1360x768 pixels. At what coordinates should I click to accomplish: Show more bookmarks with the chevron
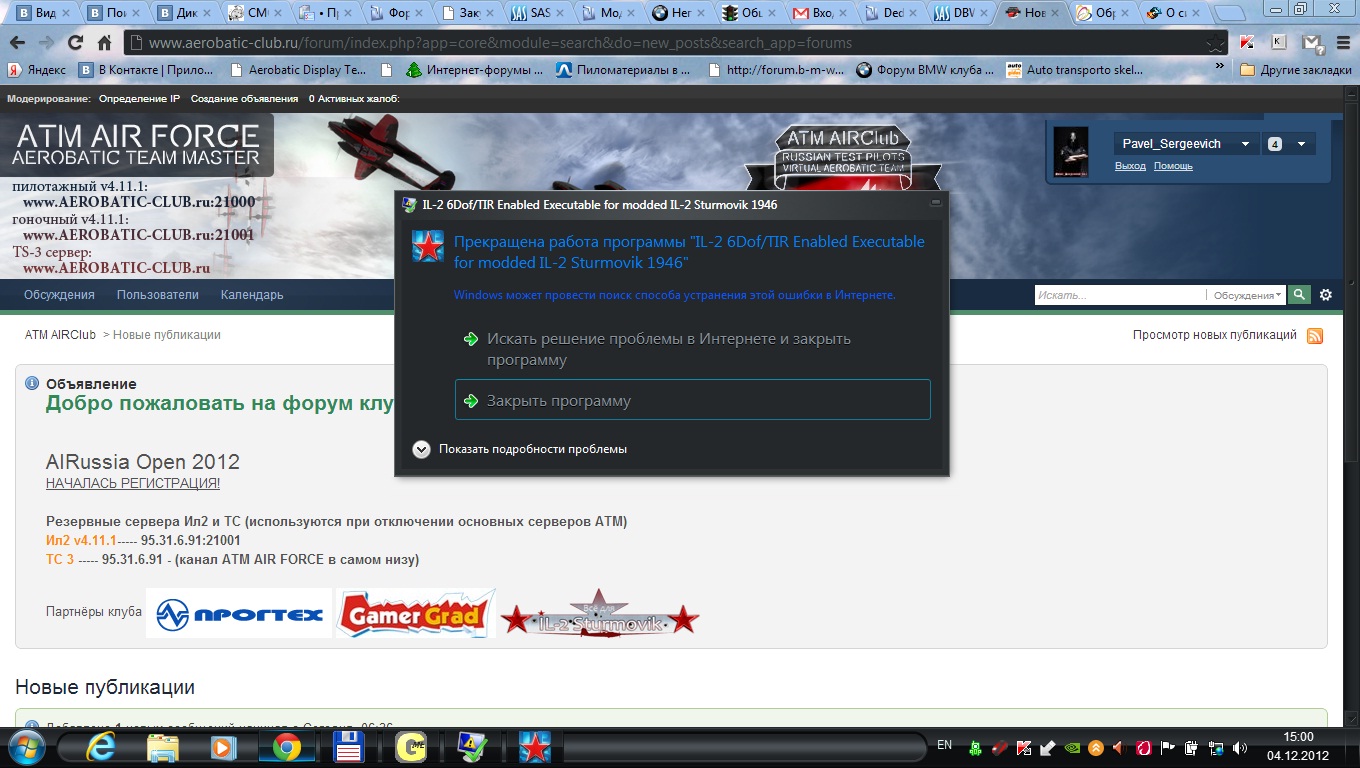(x=1219, y=66)
